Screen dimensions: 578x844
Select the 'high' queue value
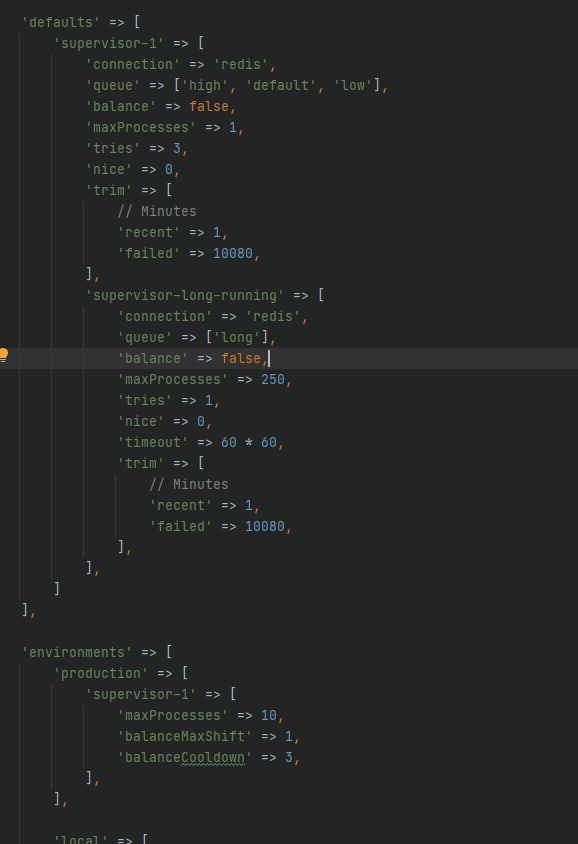pyautogui.click(x=205, y=85)
